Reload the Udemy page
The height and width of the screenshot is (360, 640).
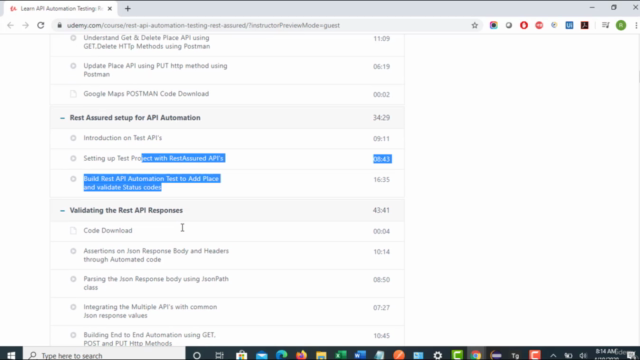pyautogui.click(x=40, y=25)
